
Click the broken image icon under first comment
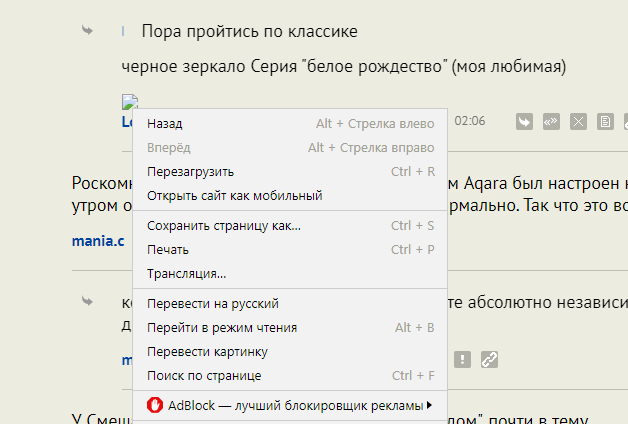[128, 101]
